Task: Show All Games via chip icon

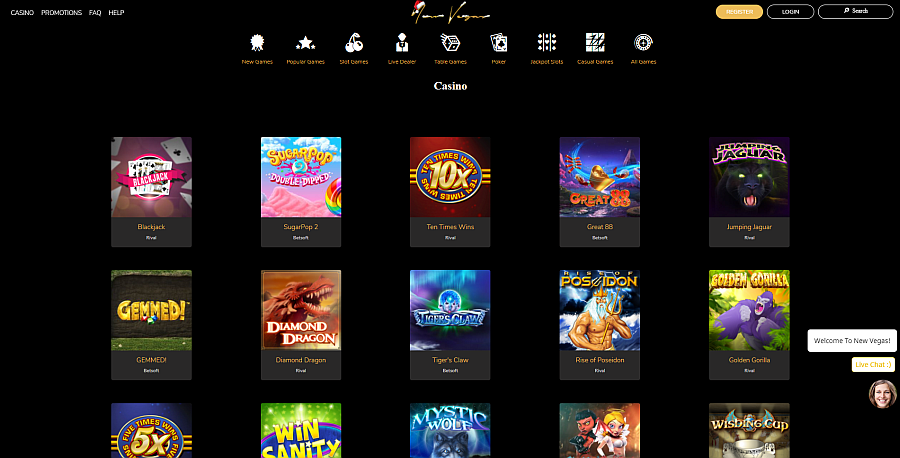Action: click(643, 42)
